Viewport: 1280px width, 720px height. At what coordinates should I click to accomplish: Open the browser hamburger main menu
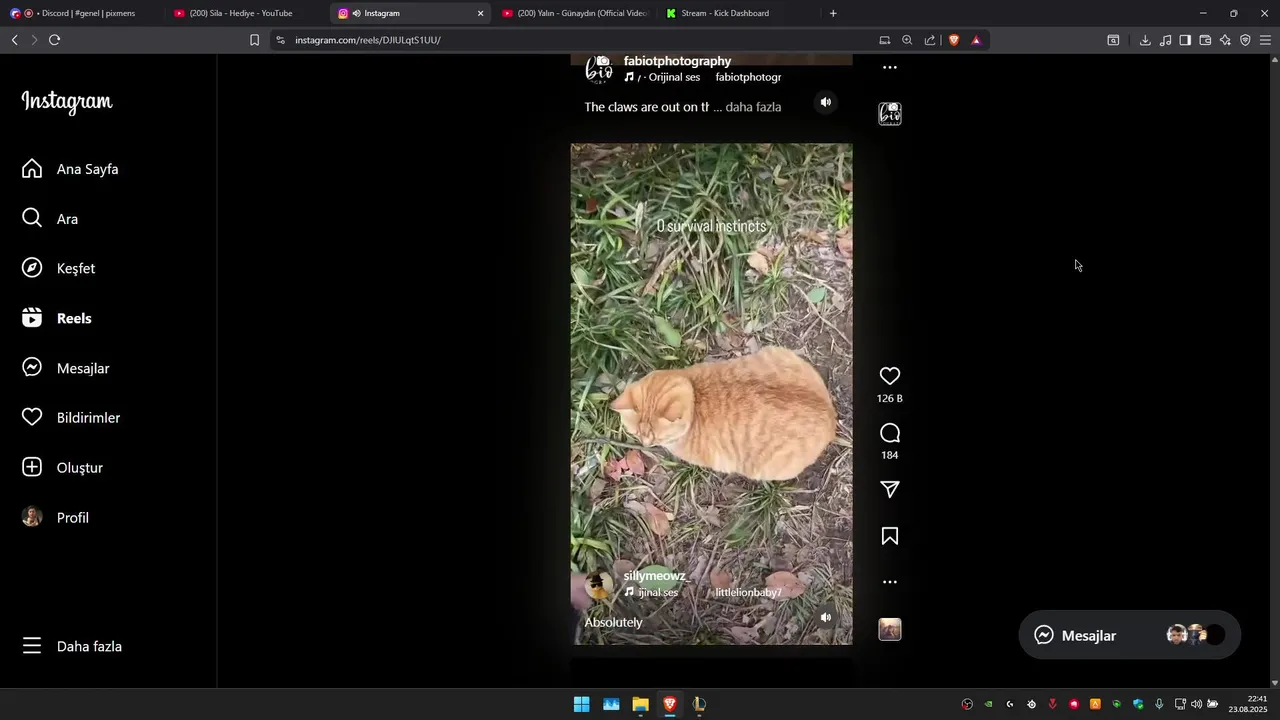(x=1265, y=40)
